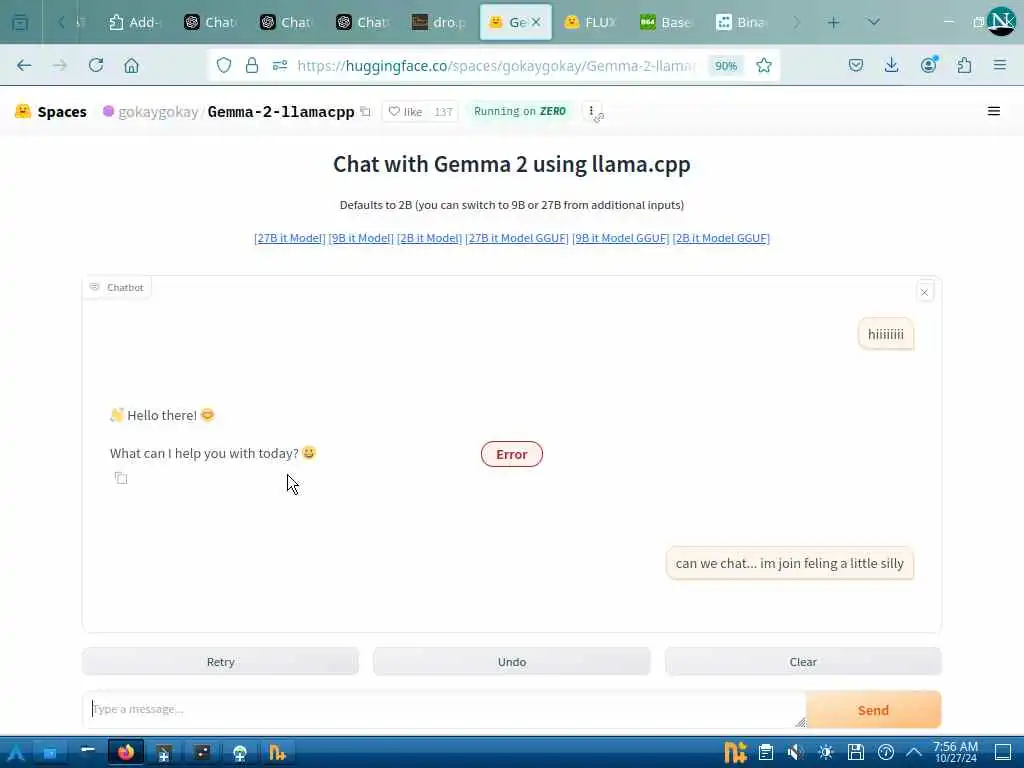
Task: Open the volume control in tray
Action: point(795,753)
